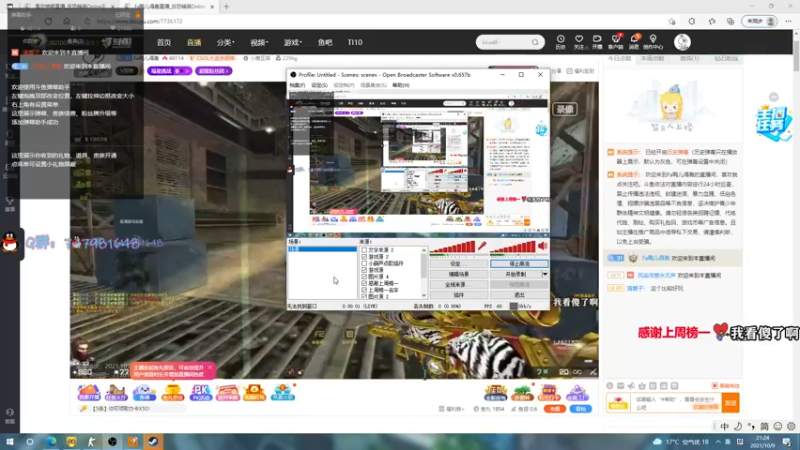Expand the recording button dropdown arrow in OBS

[545, 274]
